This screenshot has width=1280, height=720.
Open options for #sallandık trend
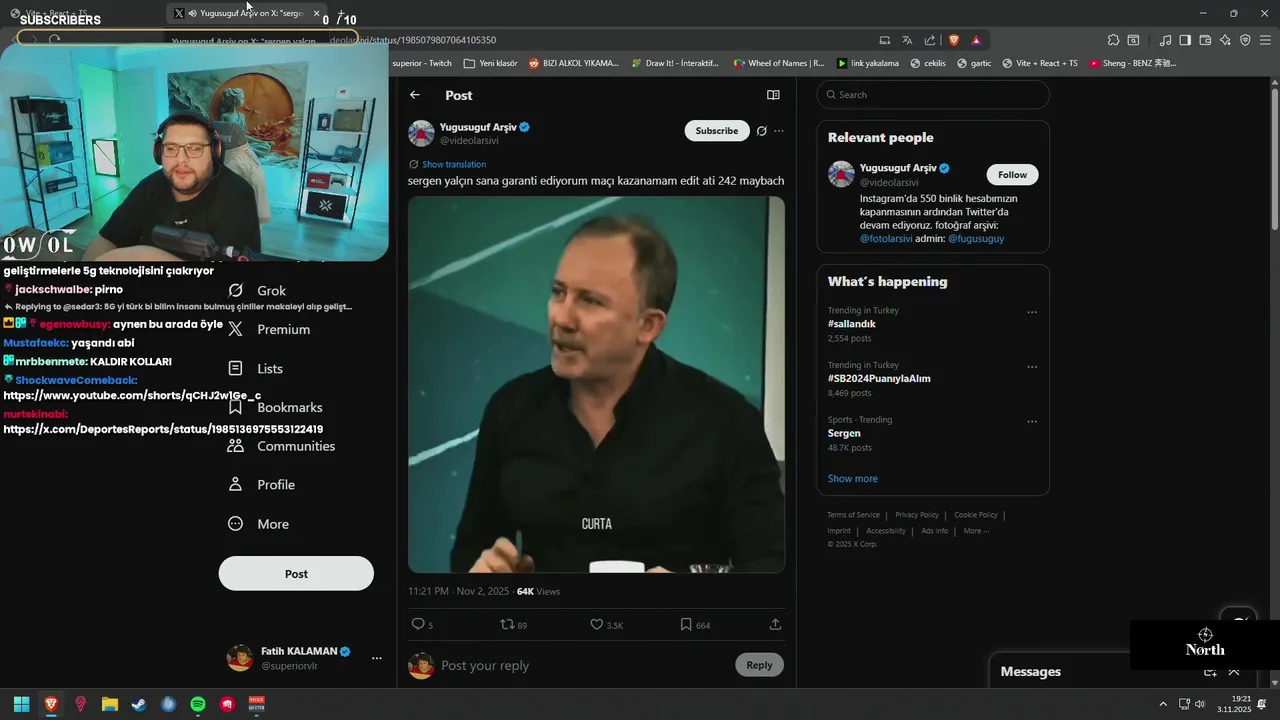[1032, 312]
